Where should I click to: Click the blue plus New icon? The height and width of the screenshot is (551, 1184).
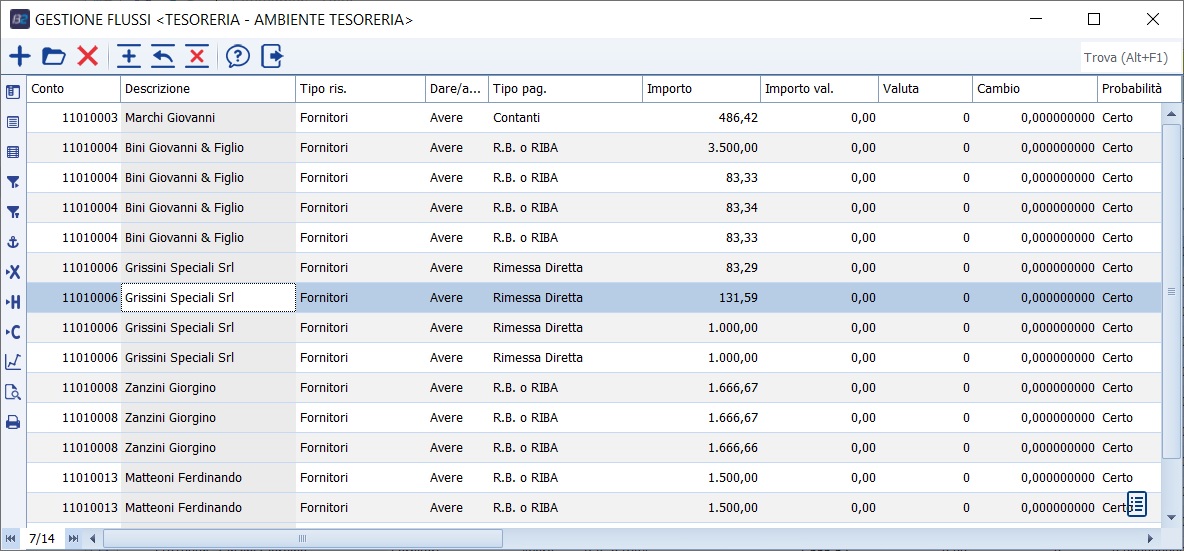click(x=20, y=57)
